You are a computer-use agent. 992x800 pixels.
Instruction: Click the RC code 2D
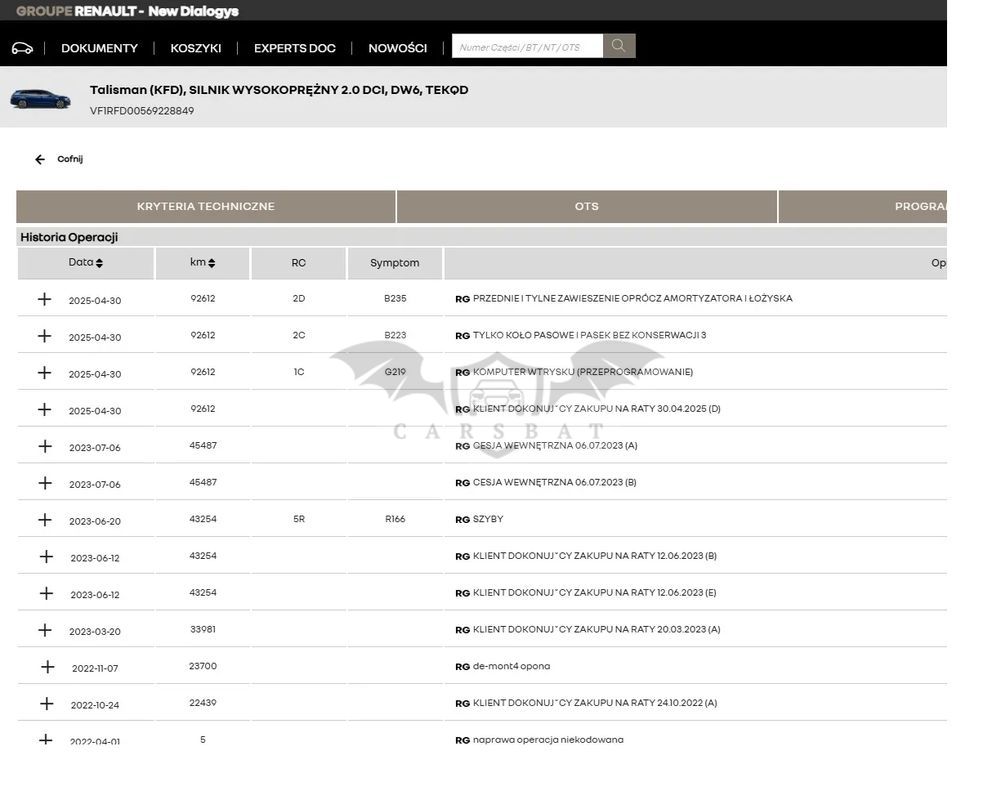299,298
